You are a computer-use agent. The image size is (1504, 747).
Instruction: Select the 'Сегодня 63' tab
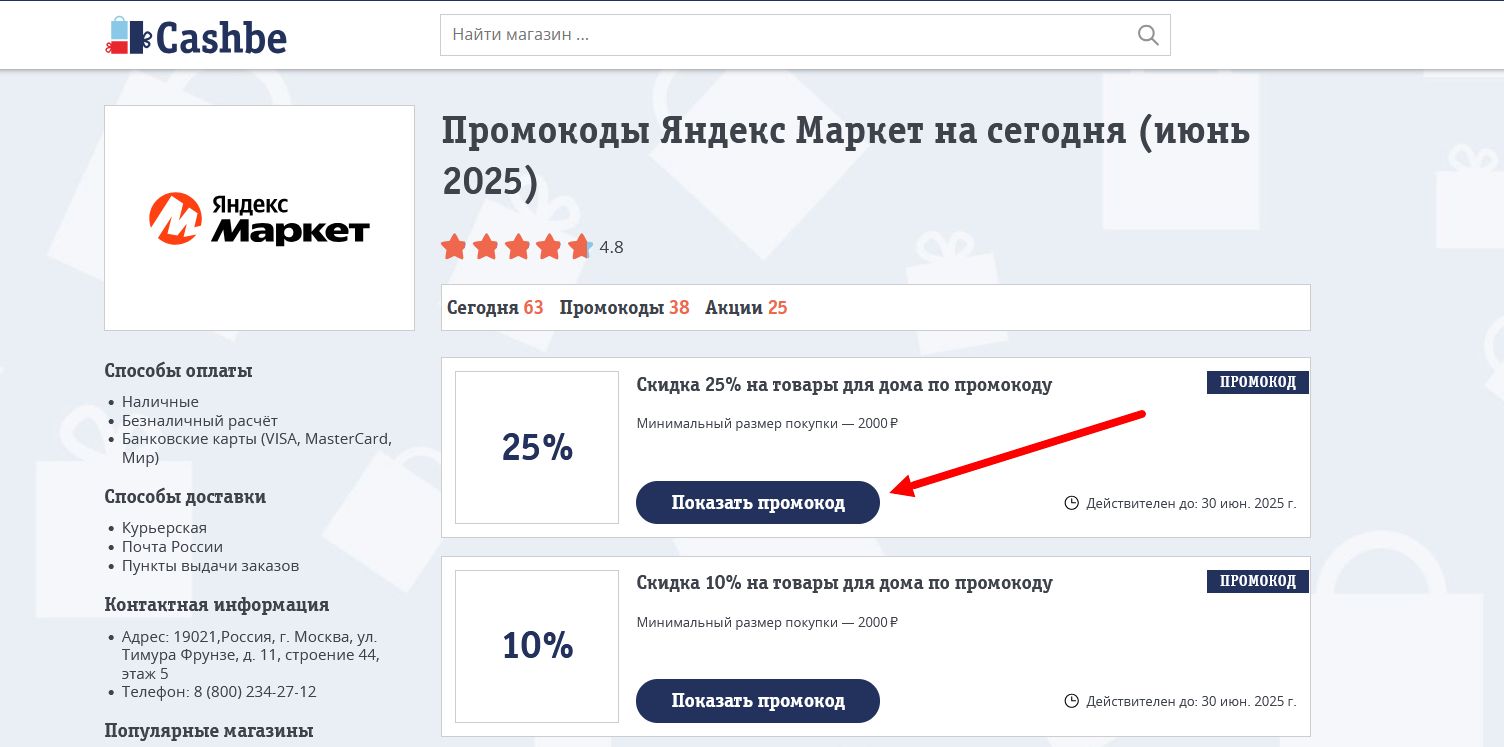495,307
